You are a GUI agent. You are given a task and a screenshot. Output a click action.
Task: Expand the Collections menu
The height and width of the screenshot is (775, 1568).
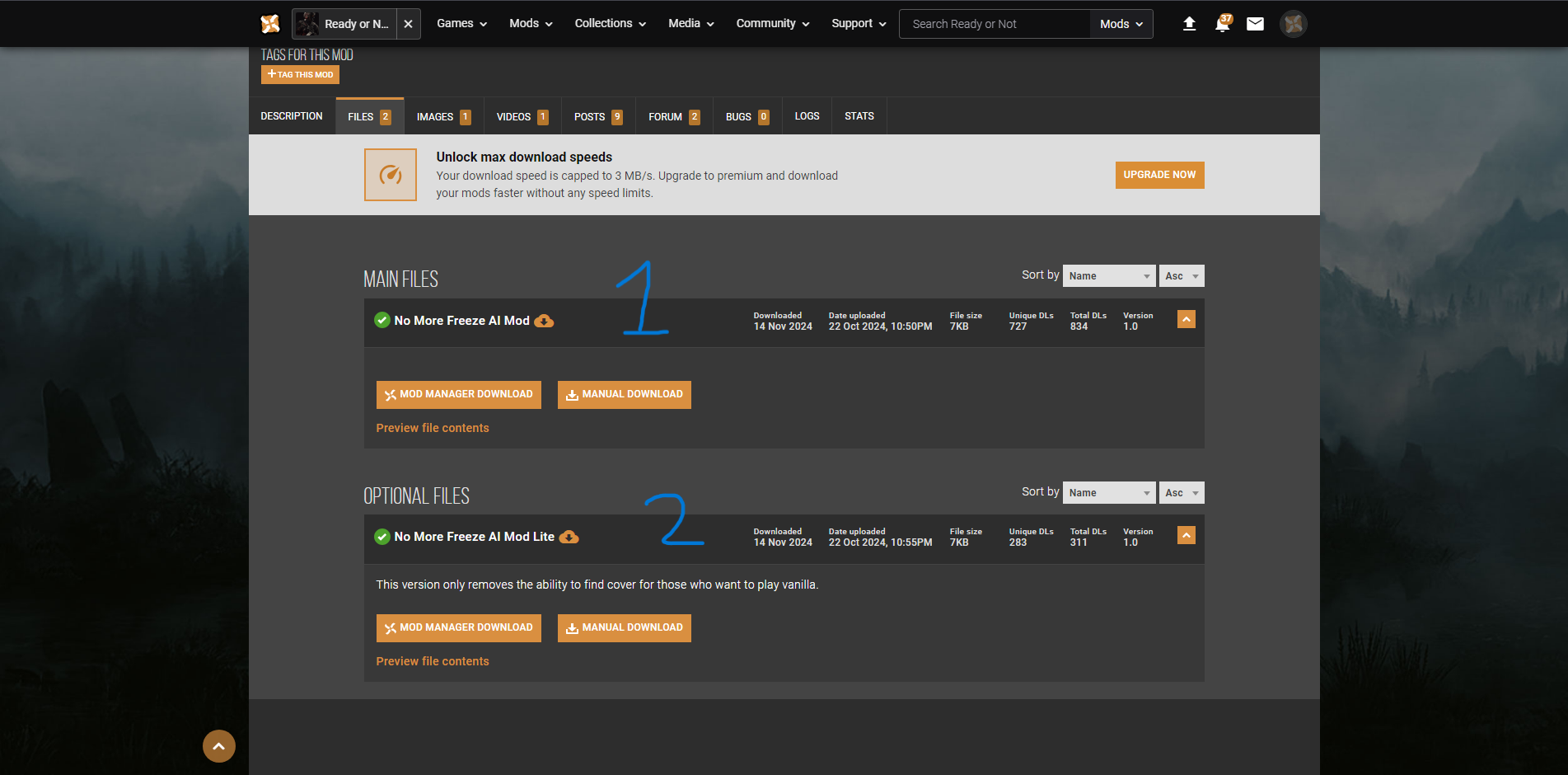pos(611,24)
